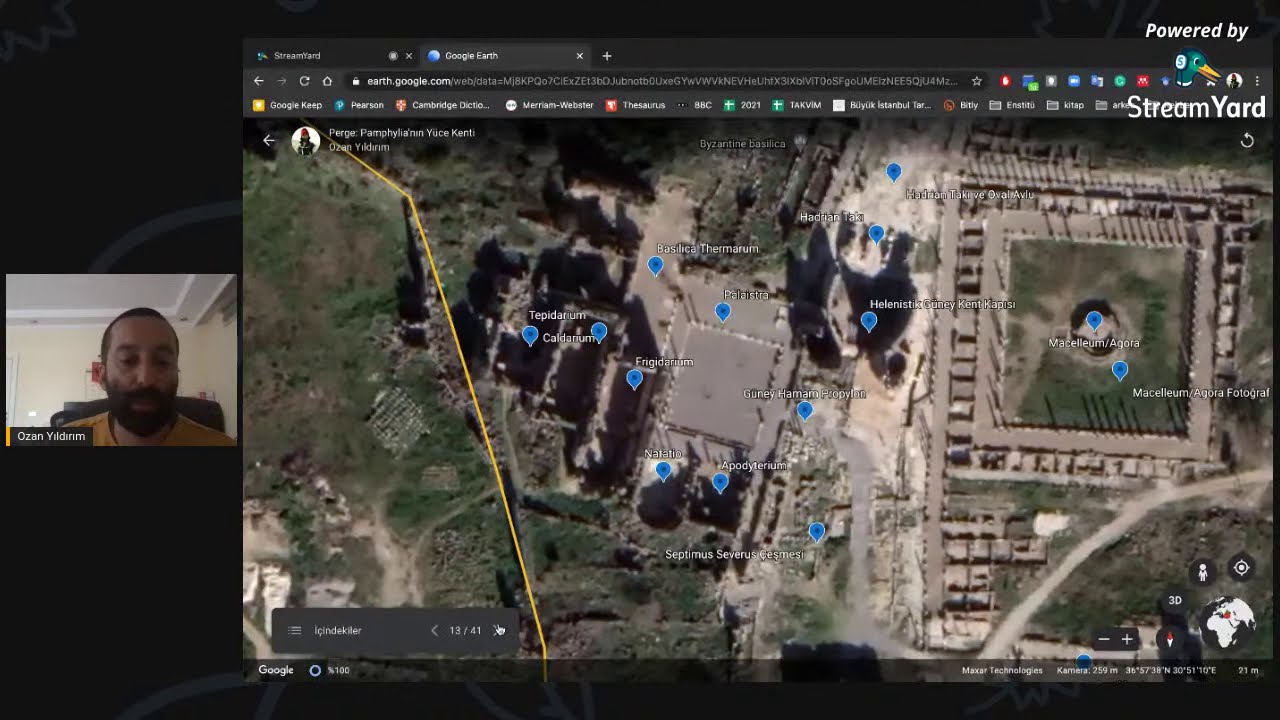1280x720 pixels.
Task: Open the Bitly bookmark
Action: 961,105
